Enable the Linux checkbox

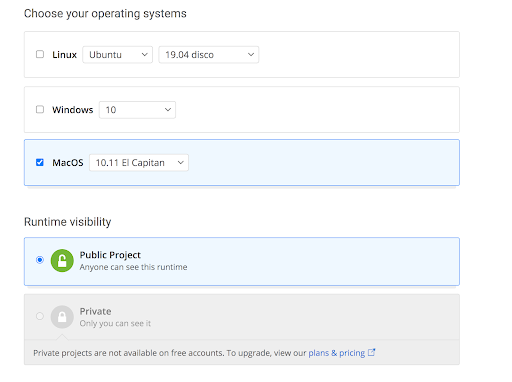[x=40, y=54]
